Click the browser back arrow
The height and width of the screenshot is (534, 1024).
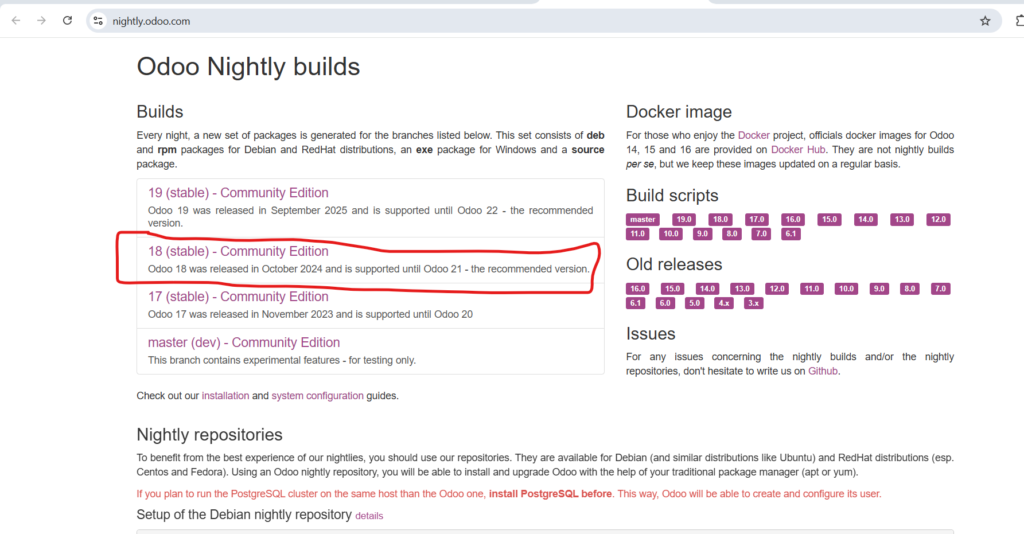[x=16, y=20]
